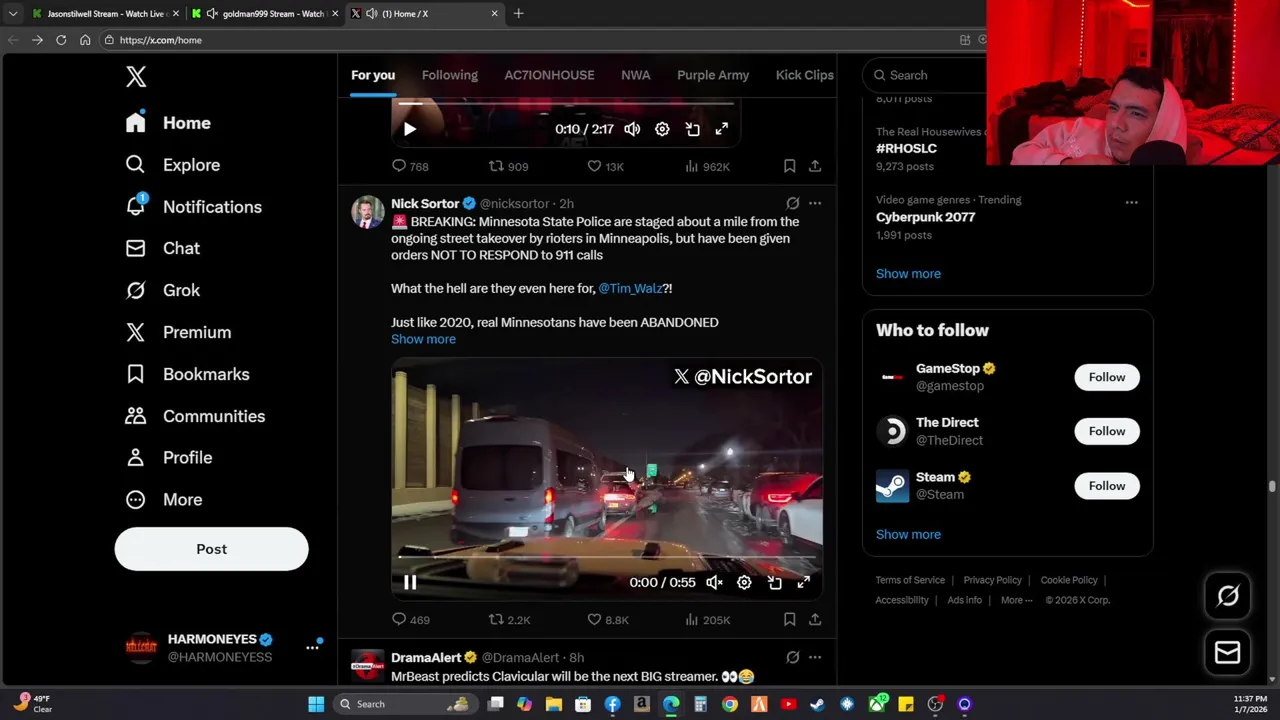
Task: View analytics of 962K views post
Action: pyautogui.click(x=706, y=166)
